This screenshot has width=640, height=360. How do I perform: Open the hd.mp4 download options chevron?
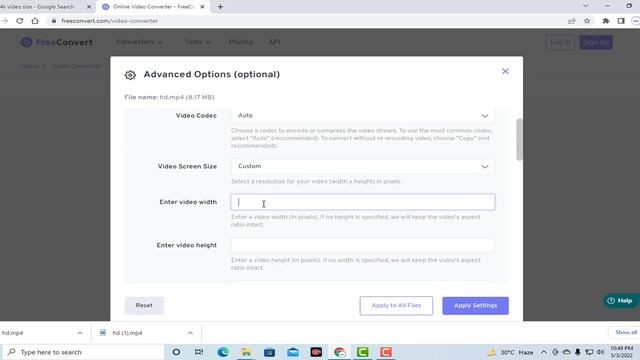[x=80, y=333]
